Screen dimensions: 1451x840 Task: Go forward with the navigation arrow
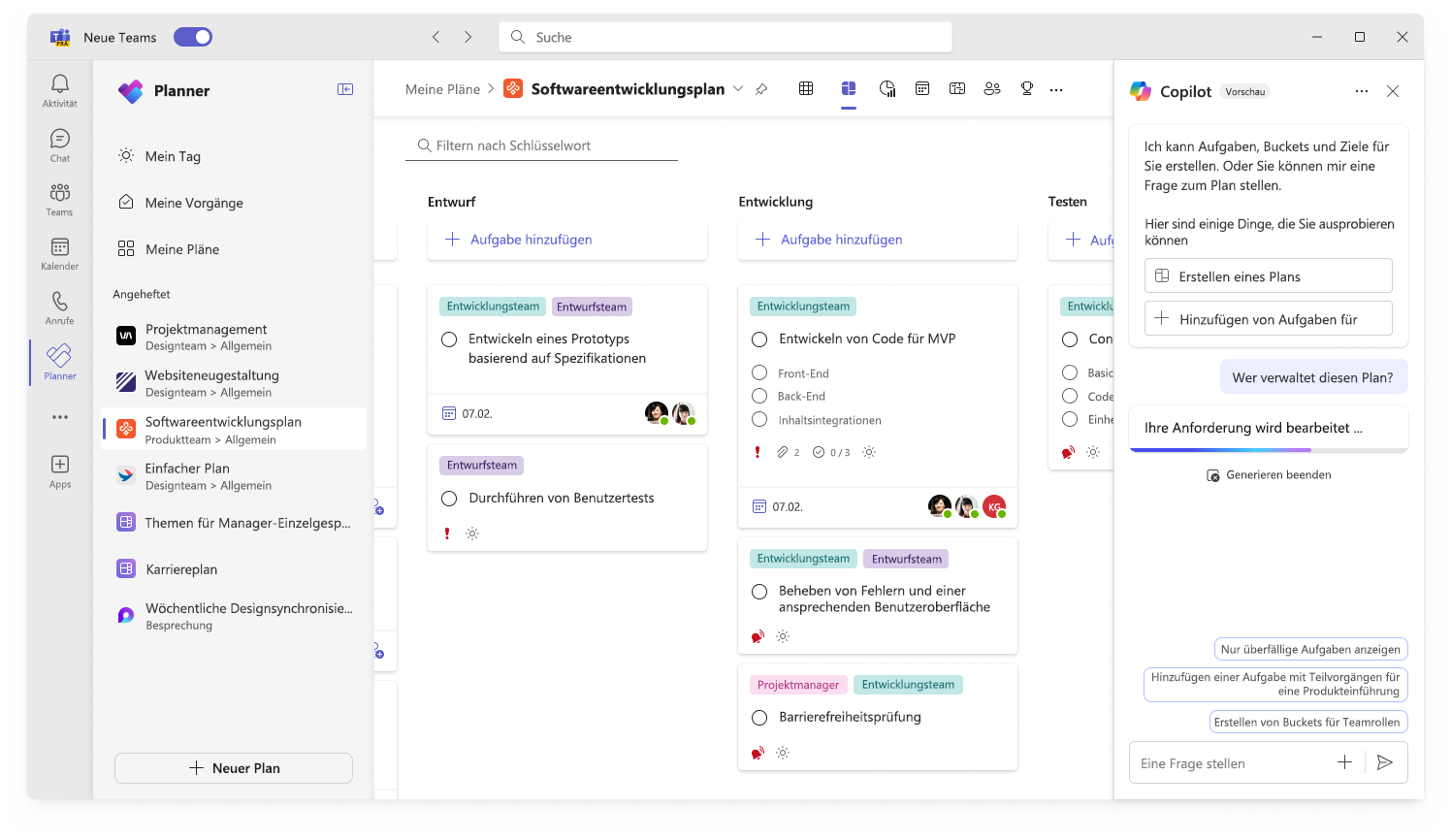468,37
